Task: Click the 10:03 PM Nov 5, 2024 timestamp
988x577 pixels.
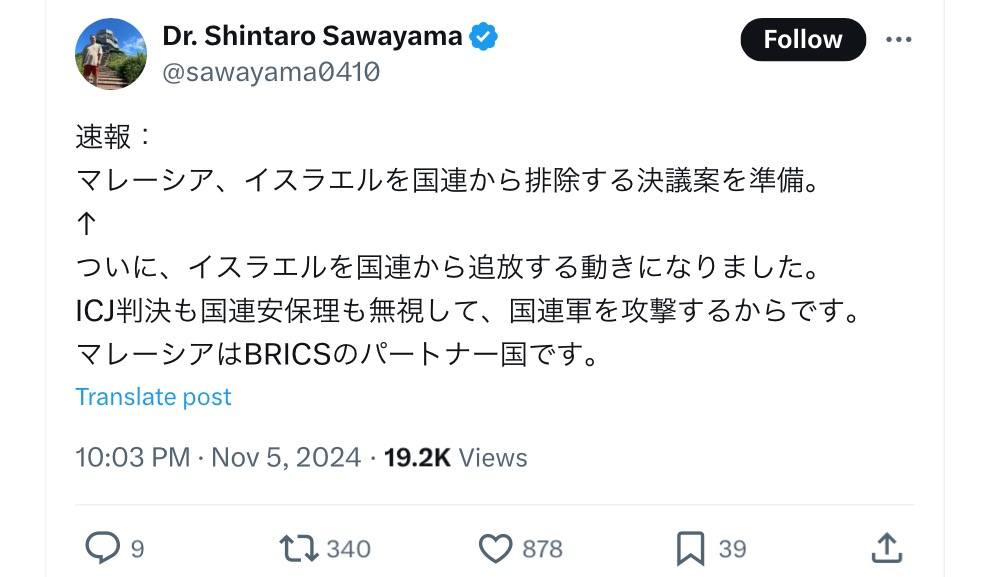Action: pyautogui.click(x=218, y=458)
